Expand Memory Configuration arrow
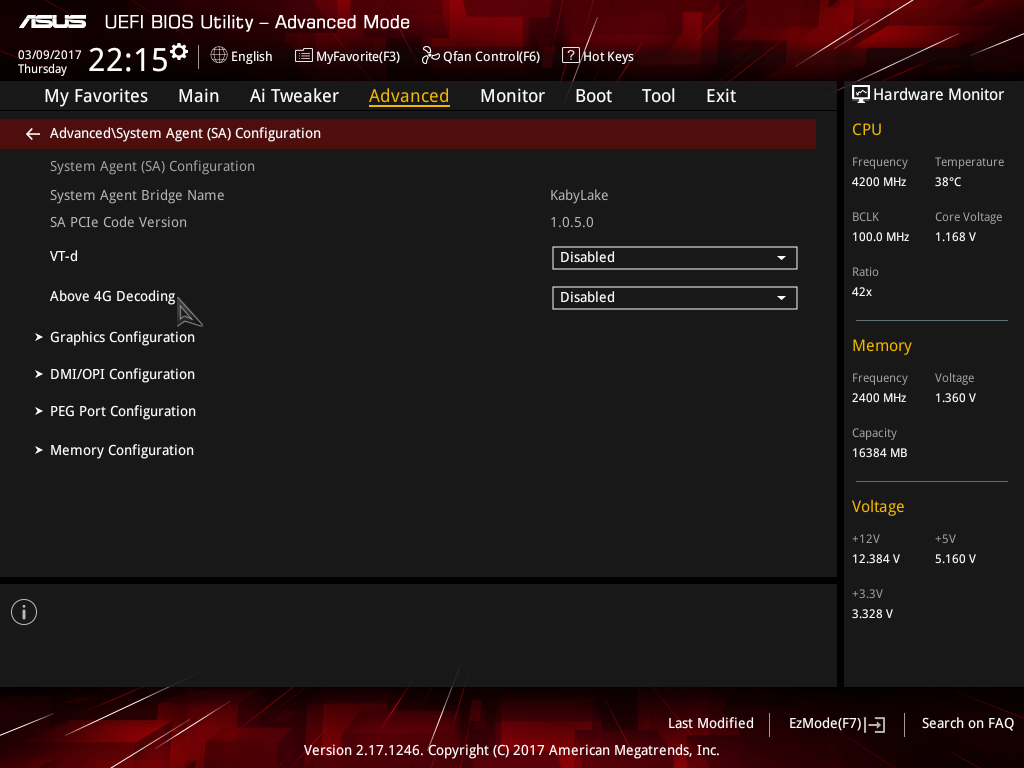Image resolution: width=1024 pixels, height=768 pixels. [39, 450]
